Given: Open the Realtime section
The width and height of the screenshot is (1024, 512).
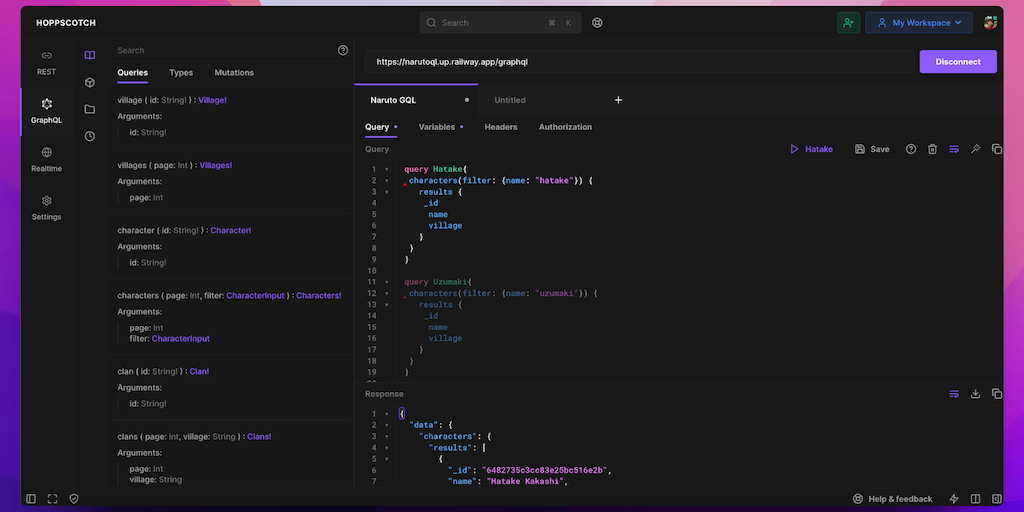Looking at the screenshot, I should (x=46, y=159).
